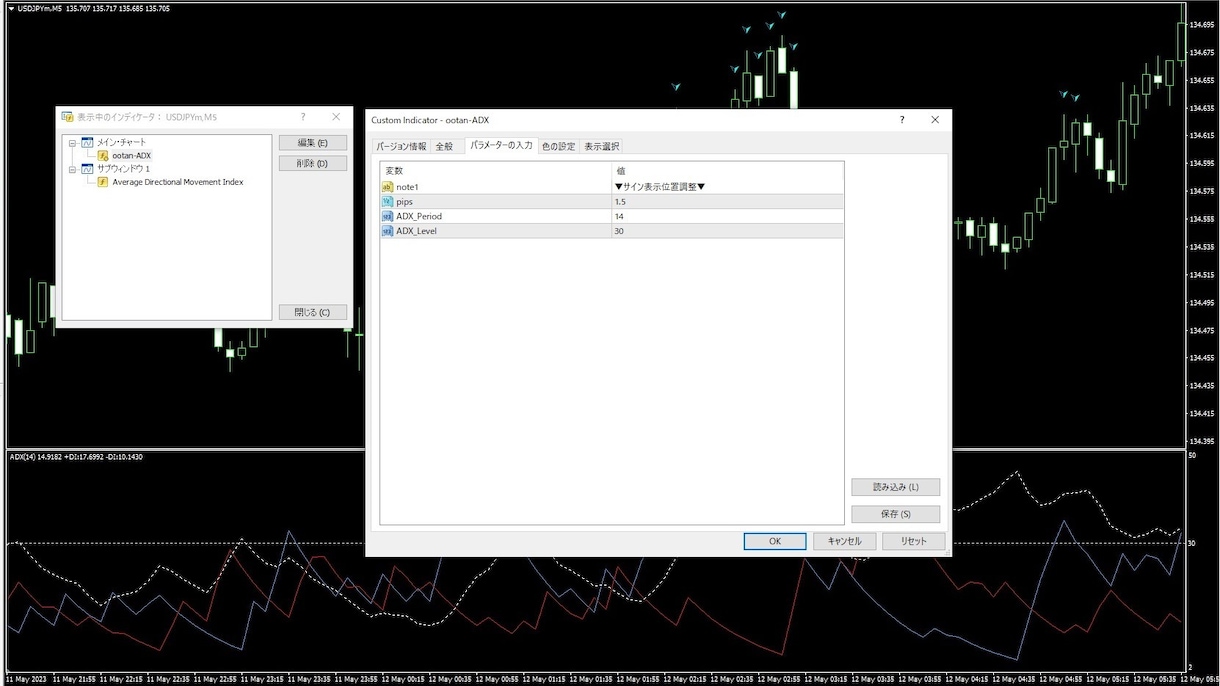Click help icon in Custom Indicator dialog

pos(902,120)
